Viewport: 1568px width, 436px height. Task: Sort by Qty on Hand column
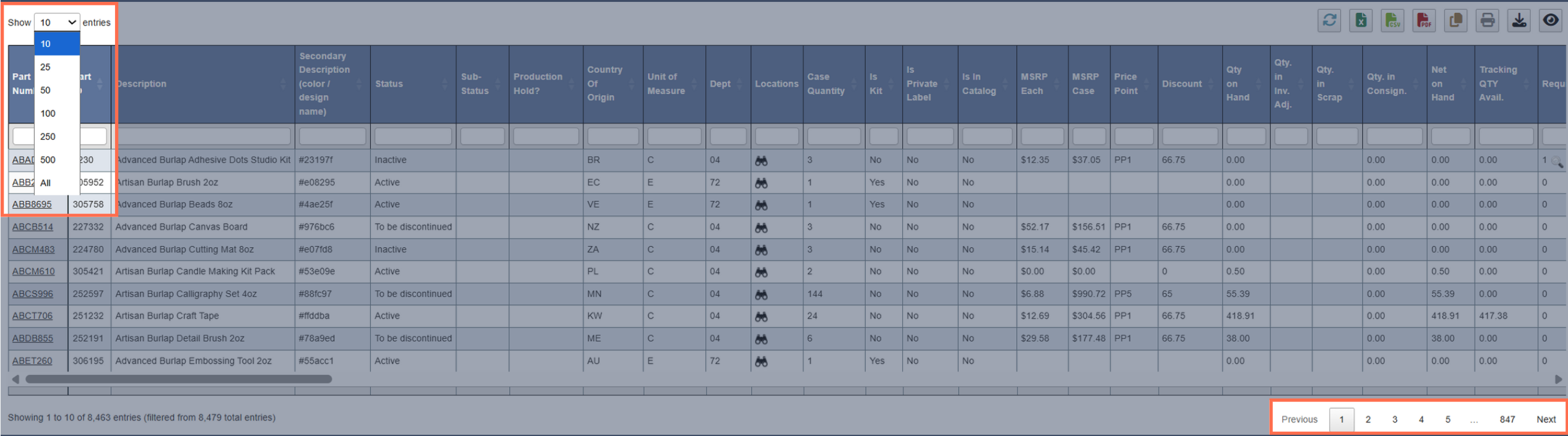[1246, 83]
